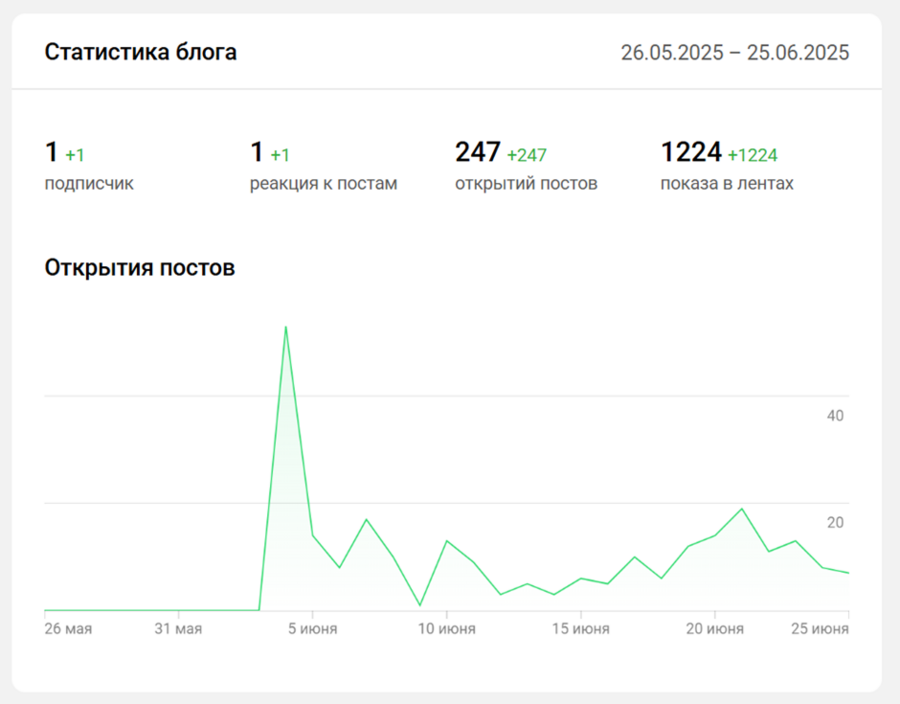Image resolution: width=900 pixels, height=704 pixels.
Task: Click the '5 июня' axis label
Action: click(x=312, y=629)
